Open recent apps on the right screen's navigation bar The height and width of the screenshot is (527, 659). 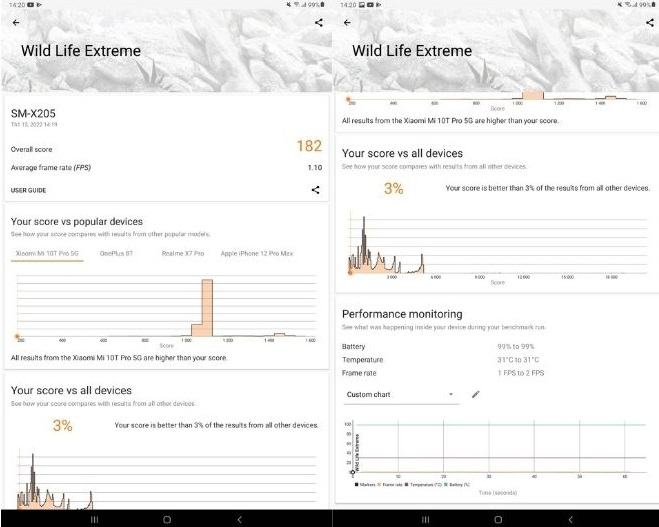(x=425, y=520)
